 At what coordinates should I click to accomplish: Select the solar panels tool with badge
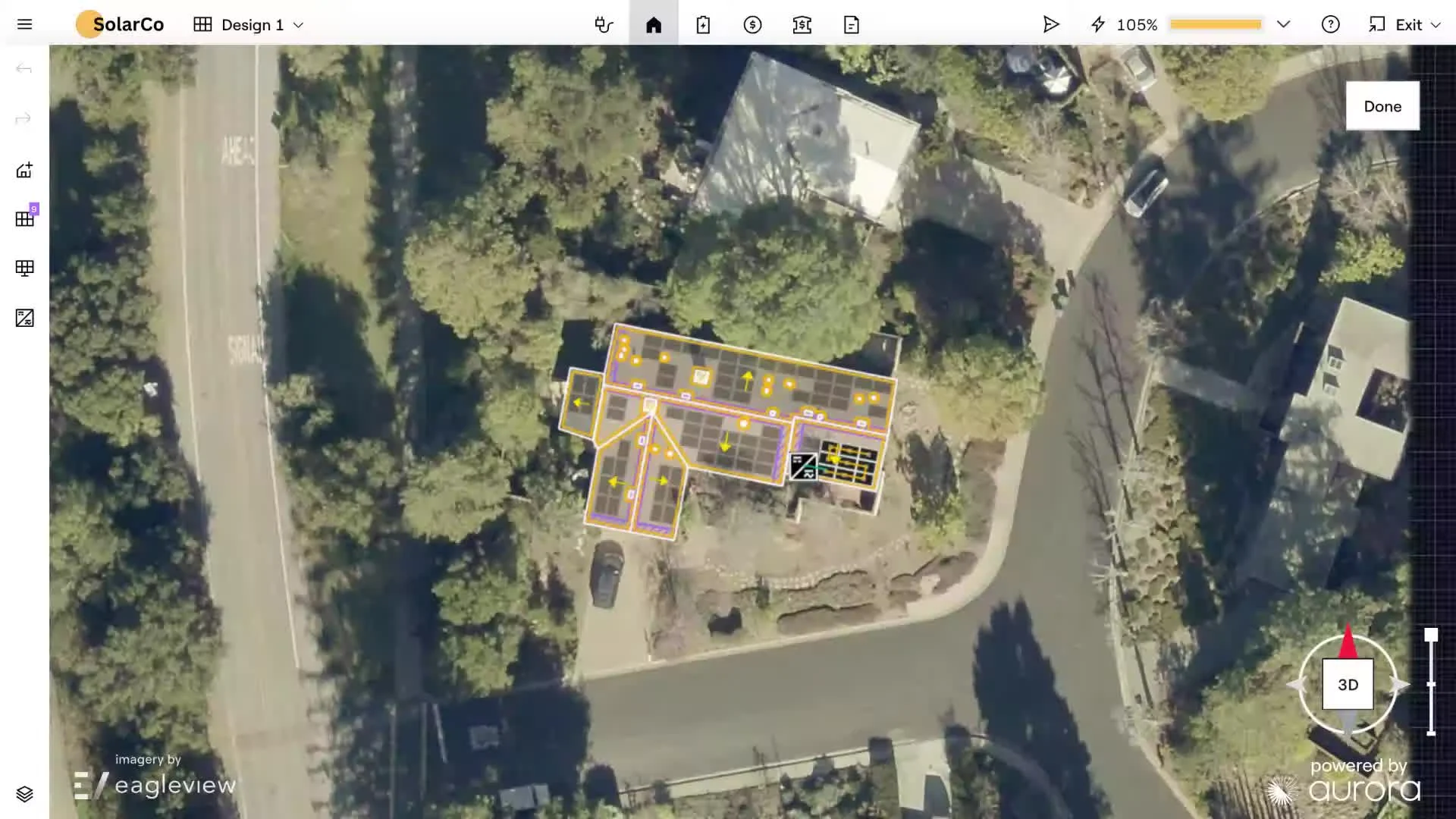(24, 219)
